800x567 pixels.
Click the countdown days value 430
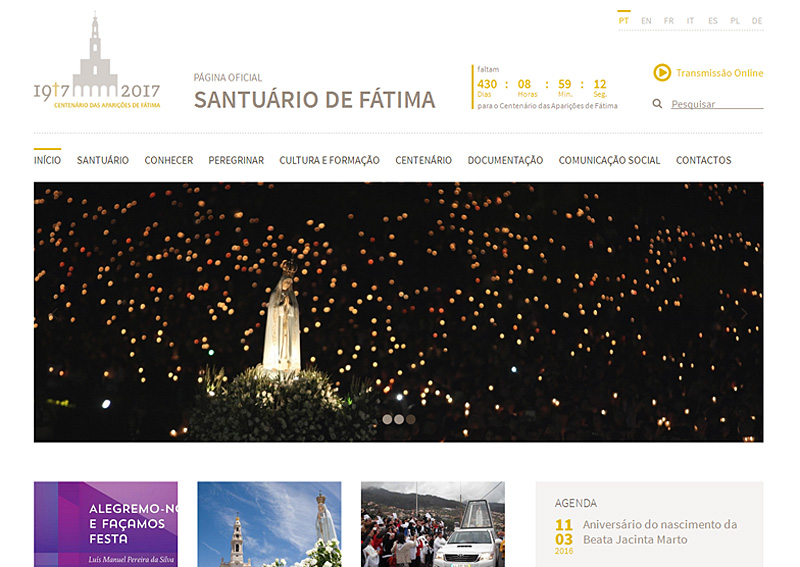click(x=487, y=84)
